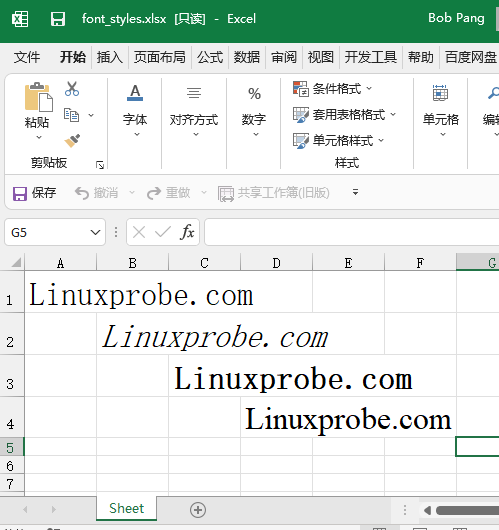Viewport: 499px width, 530px height.
Task: Click the Select All corner triangle
Action: click(16, 262)
